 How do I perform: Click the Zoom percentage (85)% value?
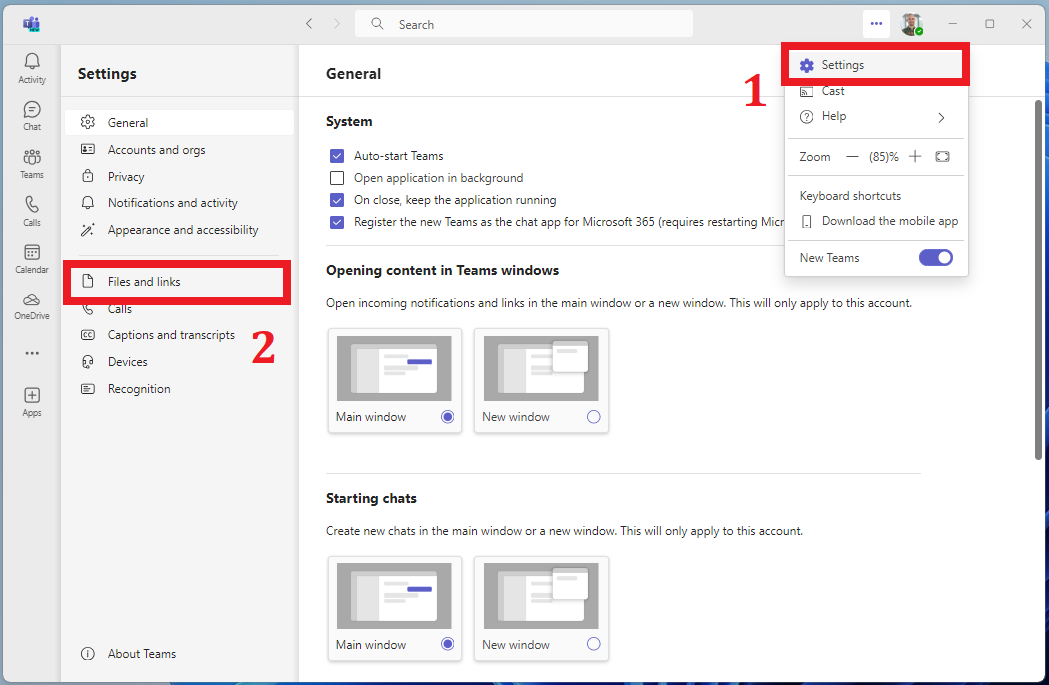point(884,157)
